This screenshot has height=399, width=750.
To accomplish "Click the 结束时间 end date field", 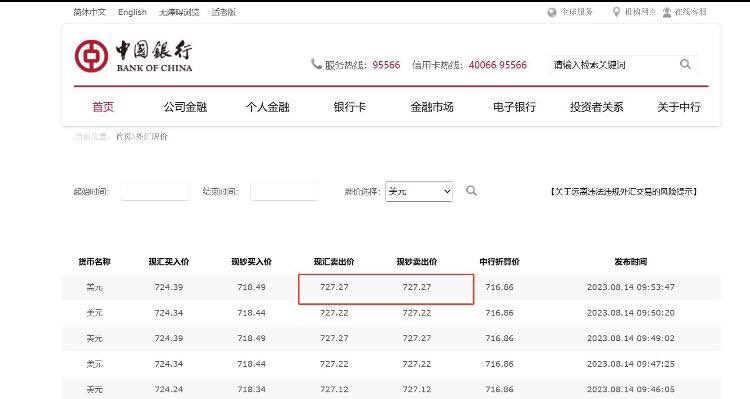I will [284, 191].
